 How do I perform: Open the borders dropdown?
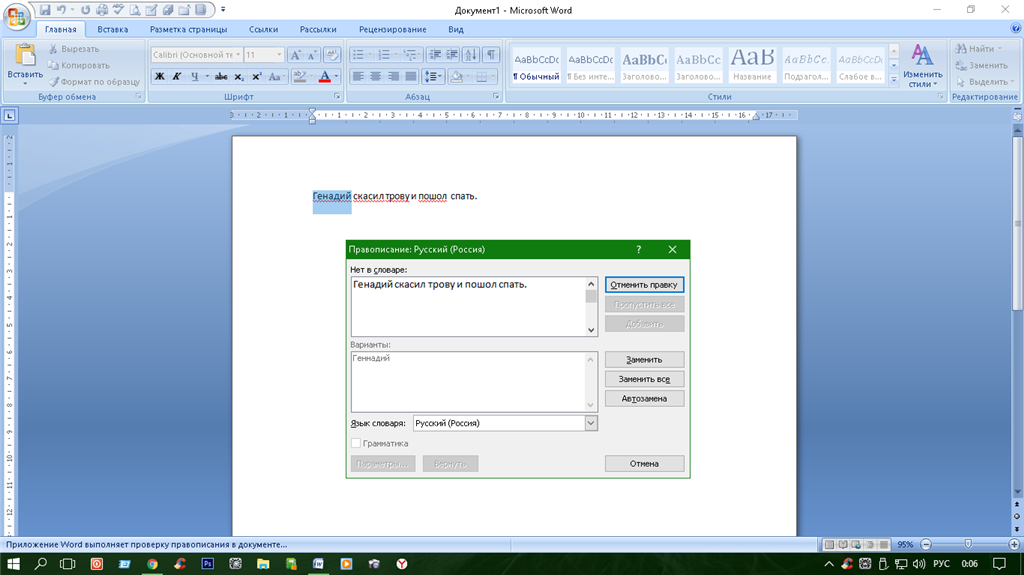point(492,76)
